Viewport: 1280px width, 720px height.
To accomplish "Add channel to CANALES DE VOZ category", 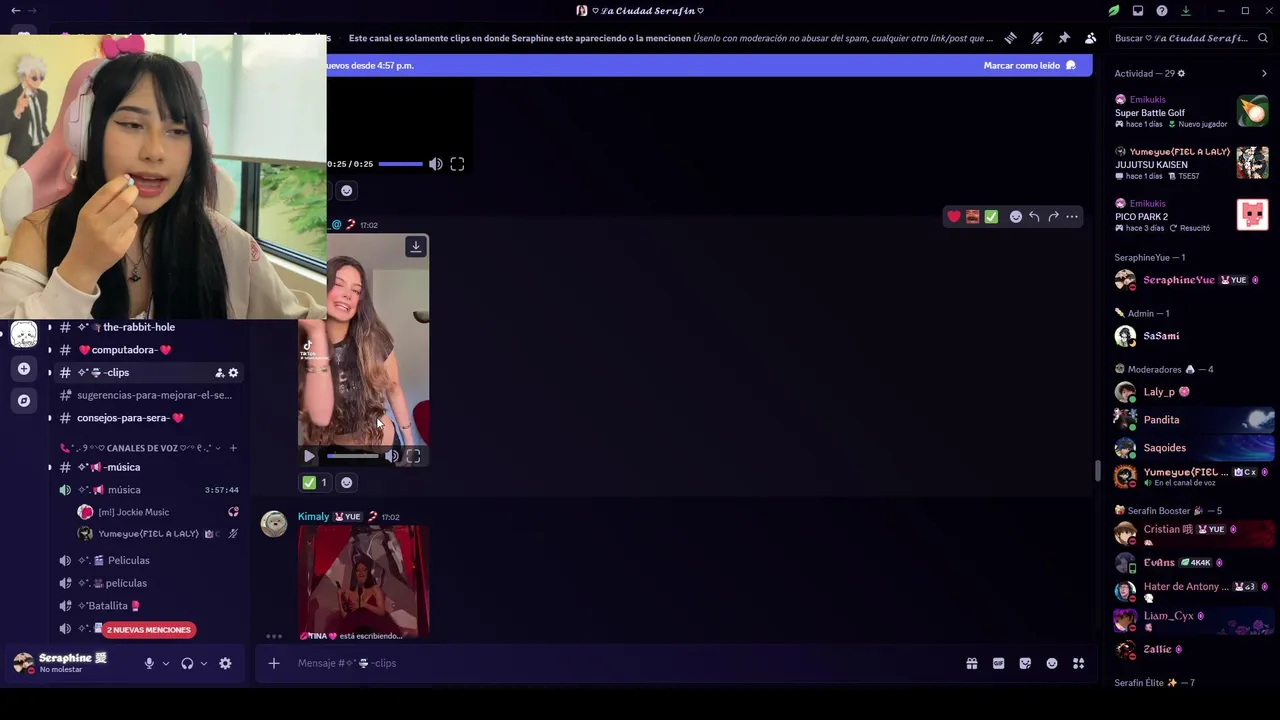I will (x=233, y=448).
